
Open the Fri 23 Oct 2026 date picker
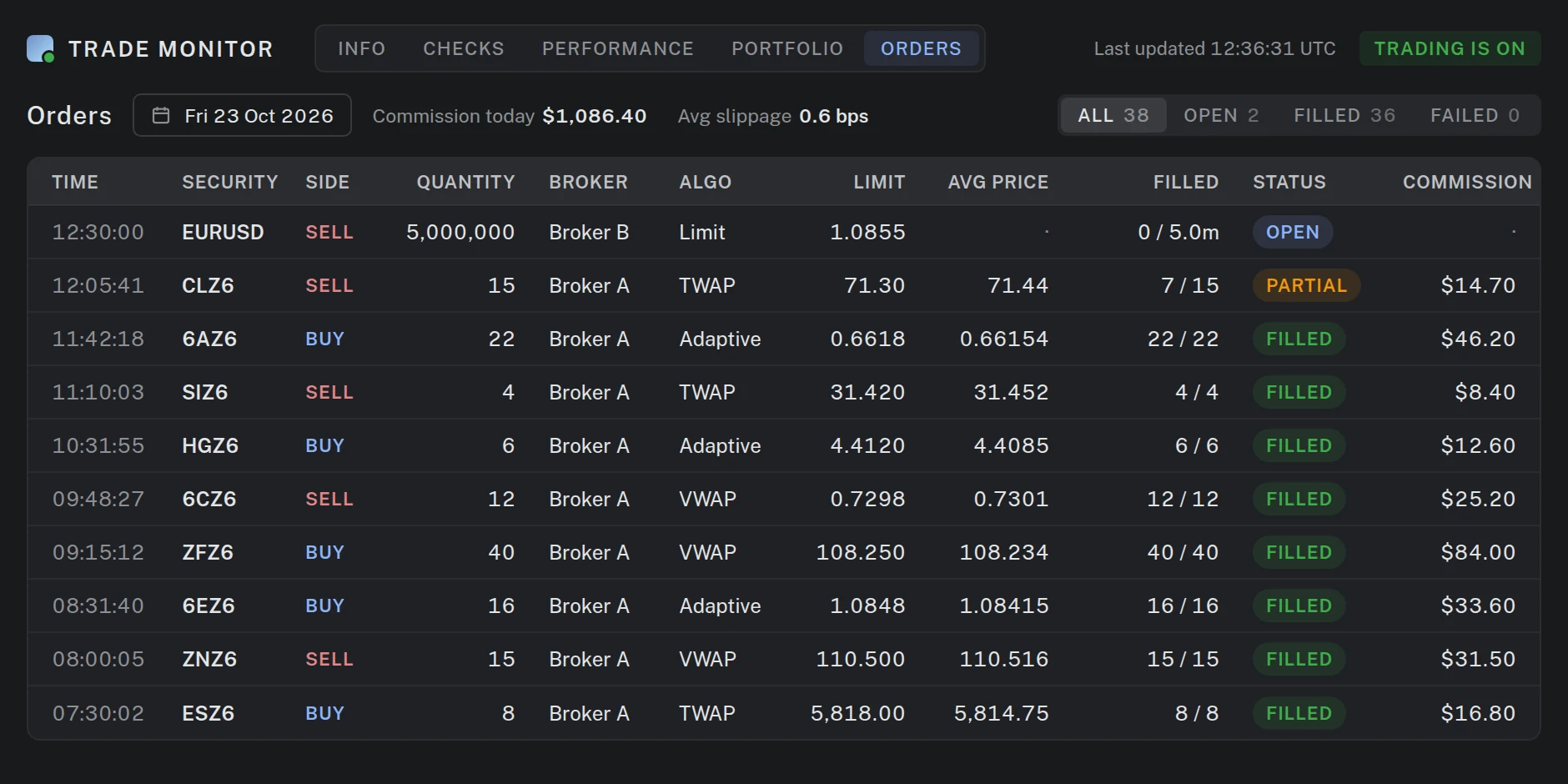point(242,115)
